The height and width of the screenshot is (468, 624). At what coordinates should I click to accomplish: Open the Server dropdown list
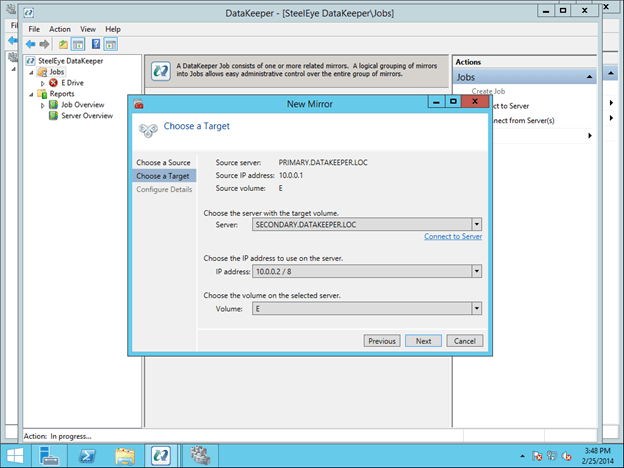(477, 225)
